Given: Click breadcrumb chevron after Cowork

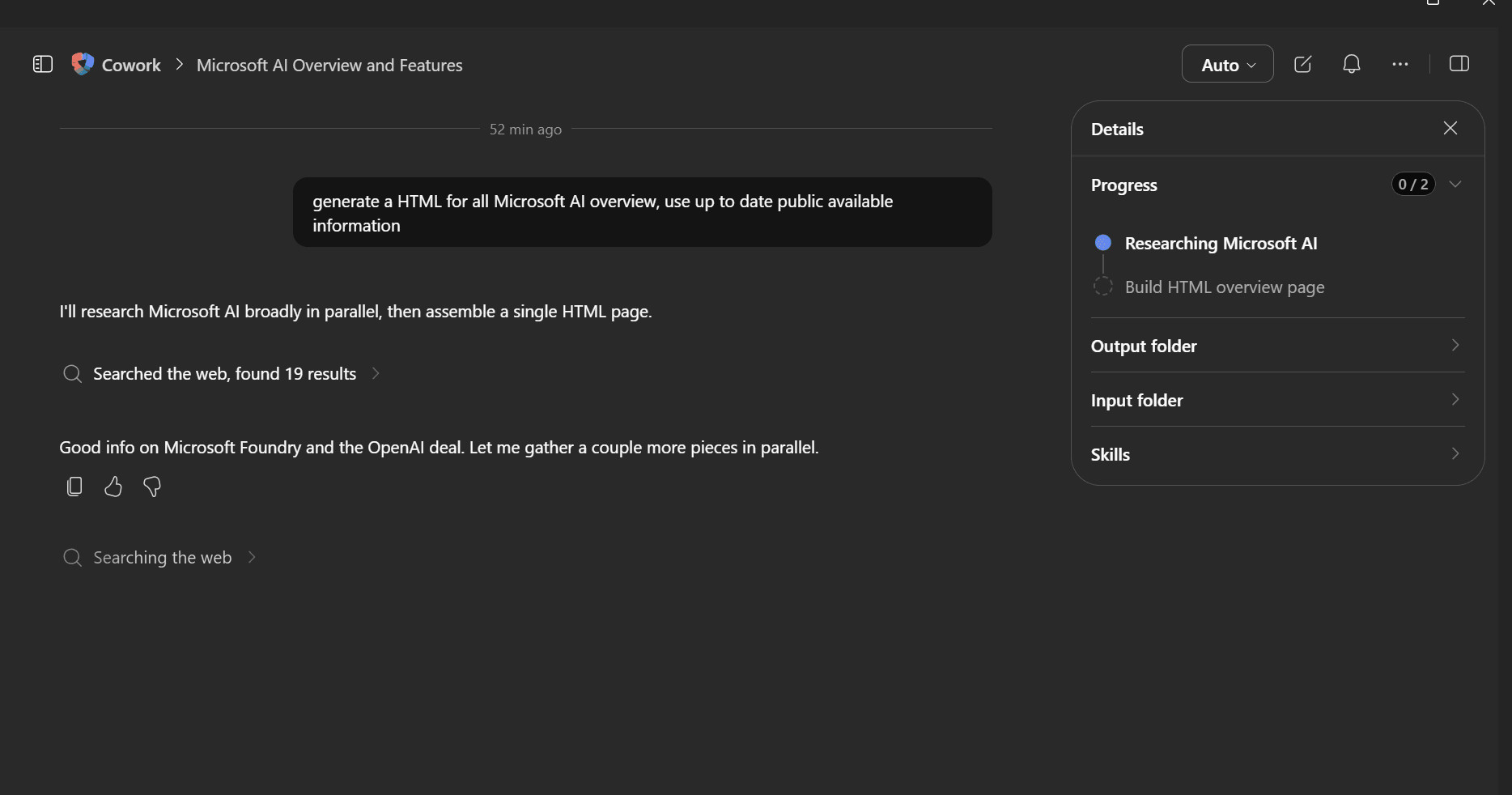Looking at the screenshot, I should [x=179, y=64].
